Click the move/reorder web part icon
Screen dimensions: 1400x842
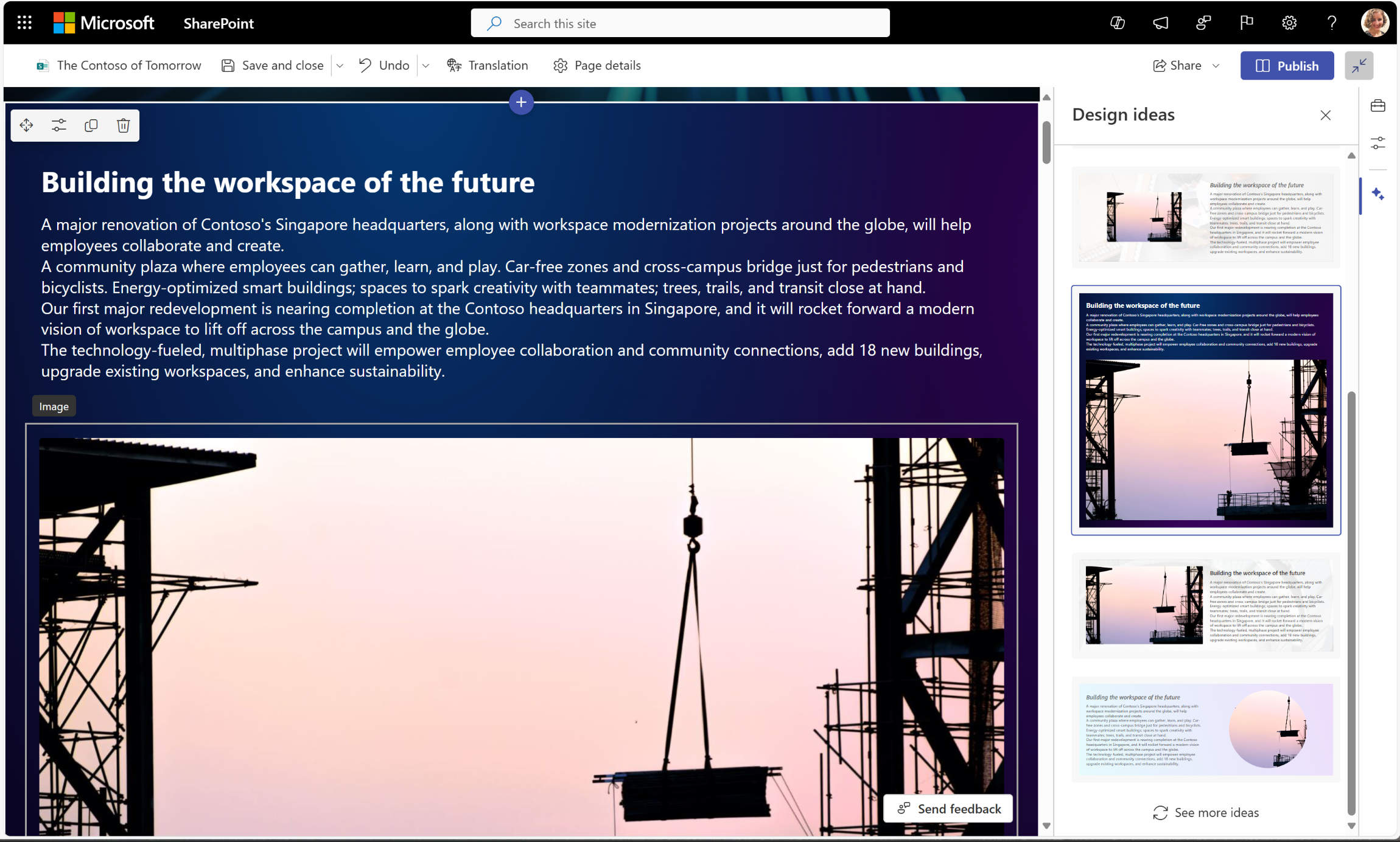pos(26,125)
